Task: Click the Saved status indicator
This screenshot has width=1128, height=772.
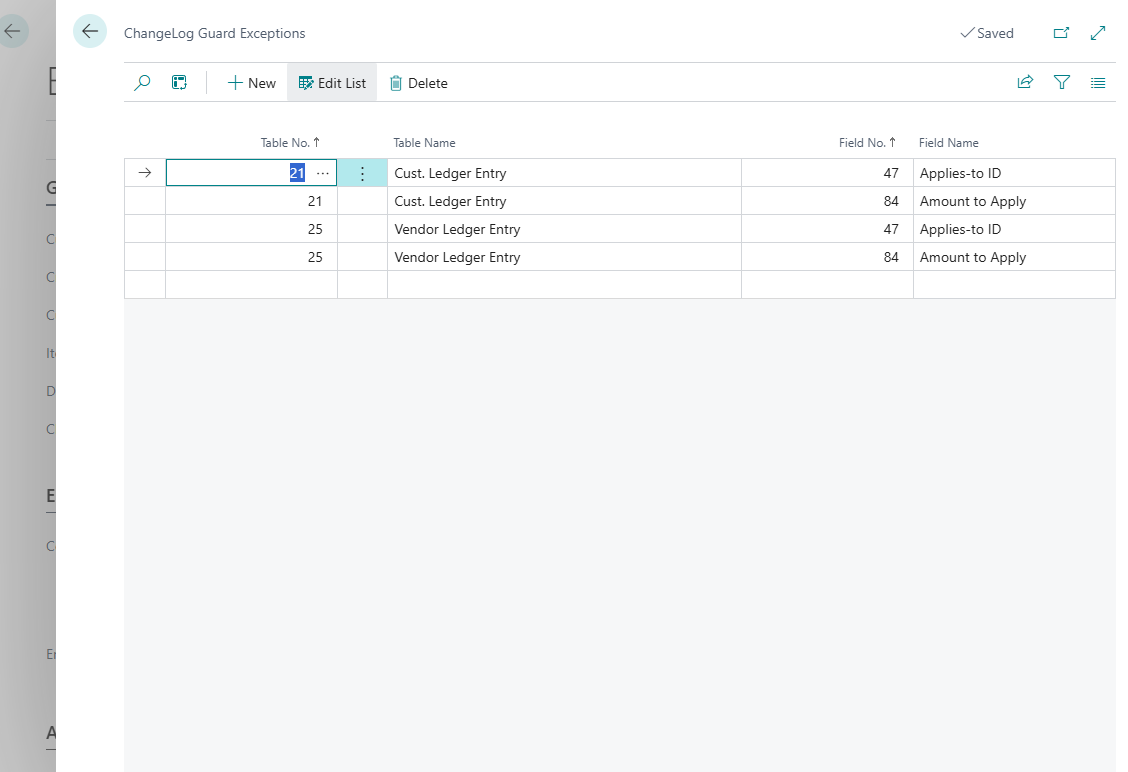Action: point(987,33)
